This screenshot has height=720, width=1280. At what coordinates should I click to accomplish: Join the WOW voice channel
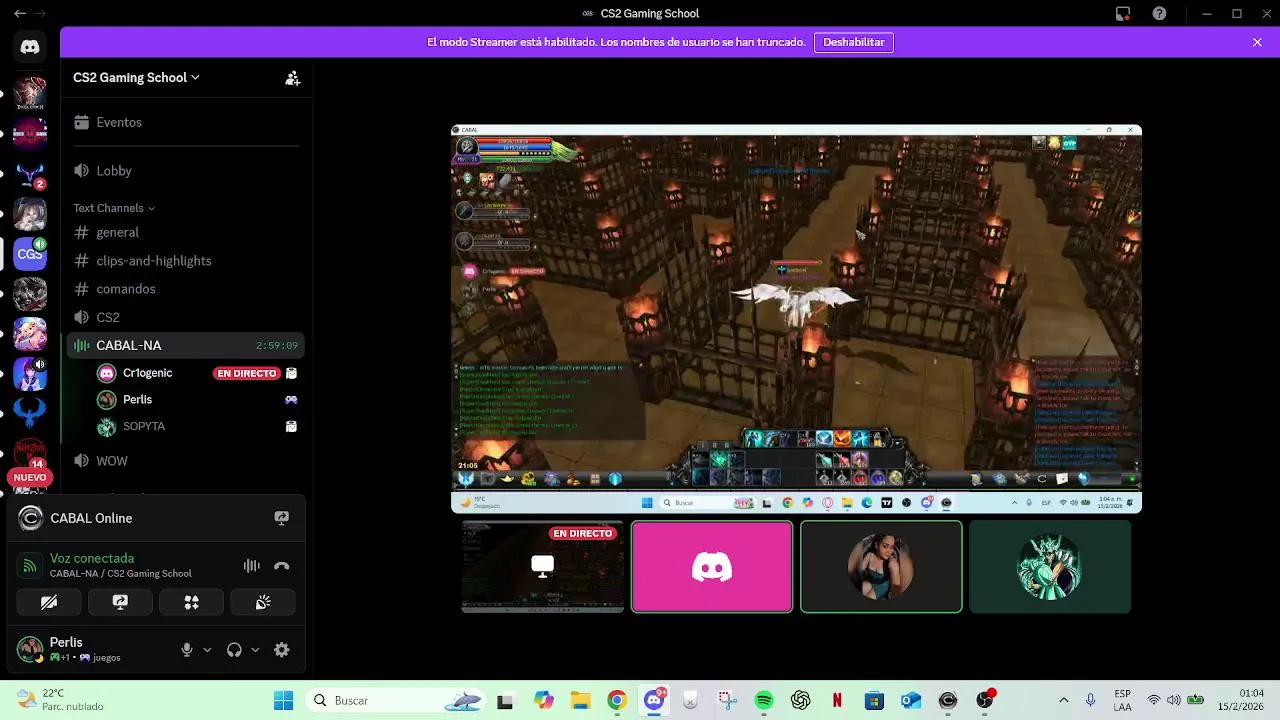[186, 461]
